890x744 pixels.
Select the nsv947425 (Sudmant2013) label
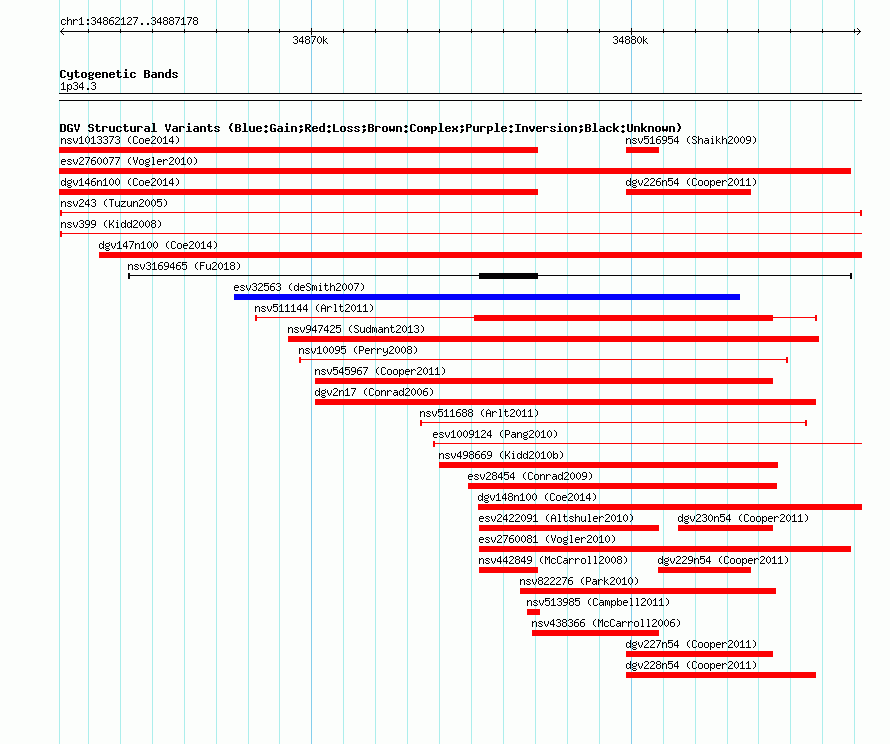coord(356,329)
